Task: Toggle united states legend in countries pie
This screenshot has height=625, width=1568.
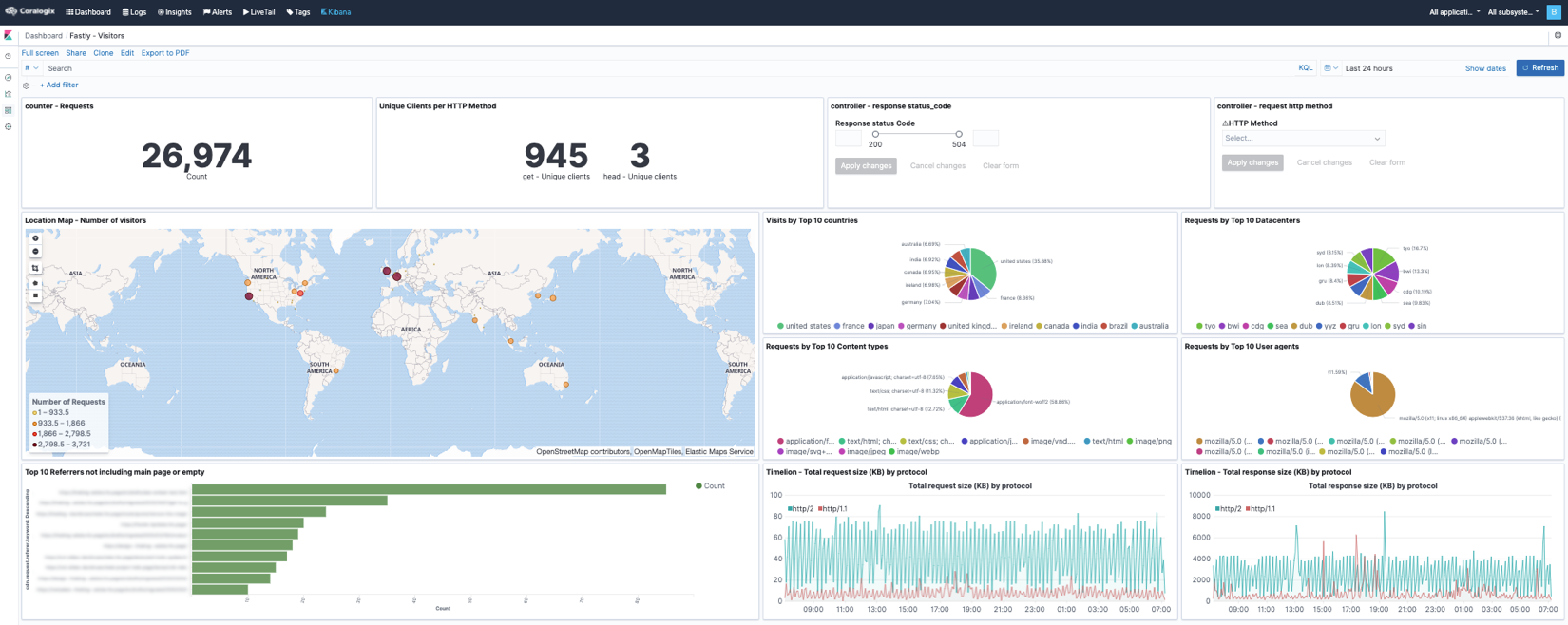Action: tap(804, 326)
